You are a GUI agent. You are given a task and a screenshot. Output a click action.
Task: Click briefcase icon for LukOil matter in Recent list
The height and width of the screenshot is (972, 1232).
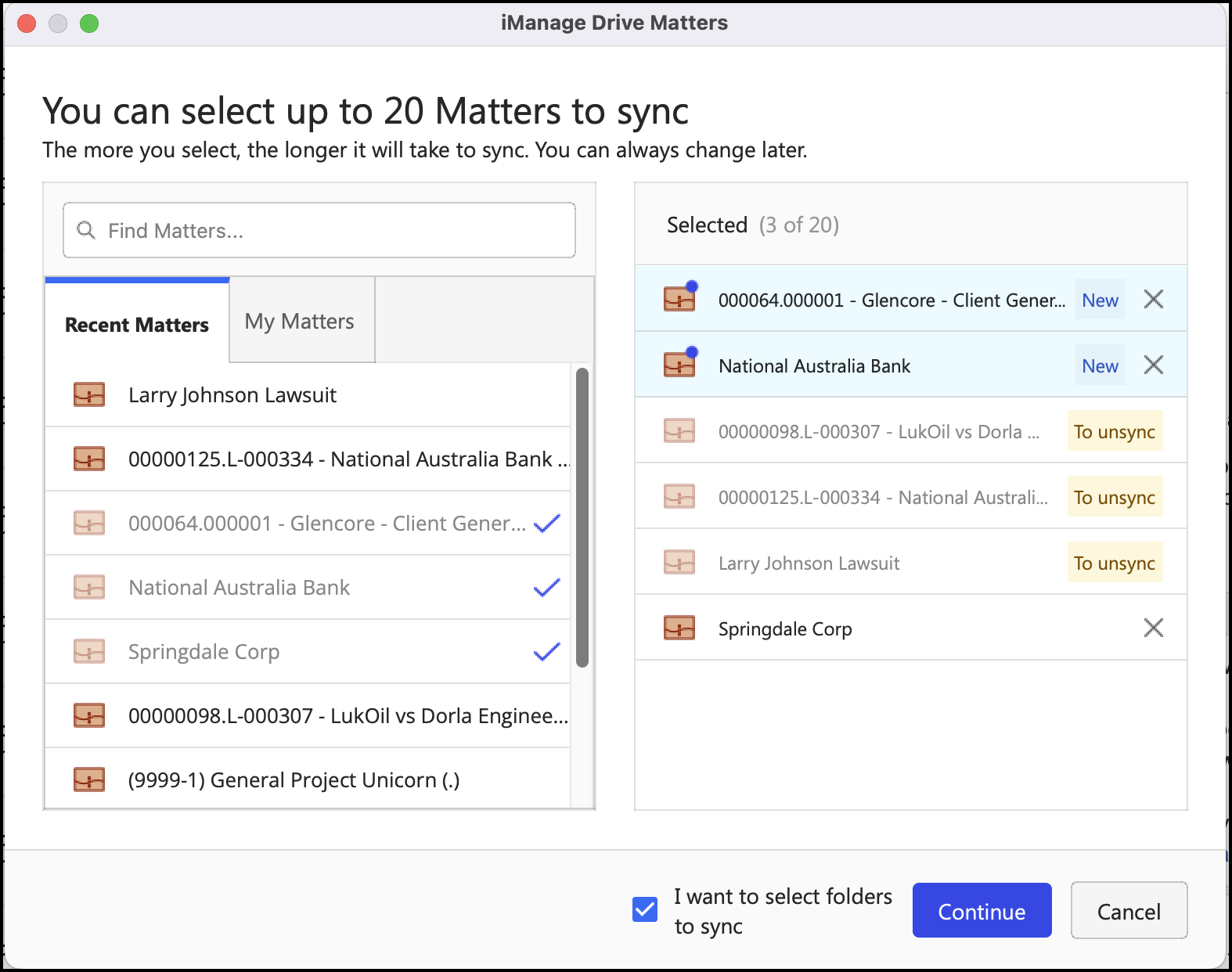pos(89,716)
